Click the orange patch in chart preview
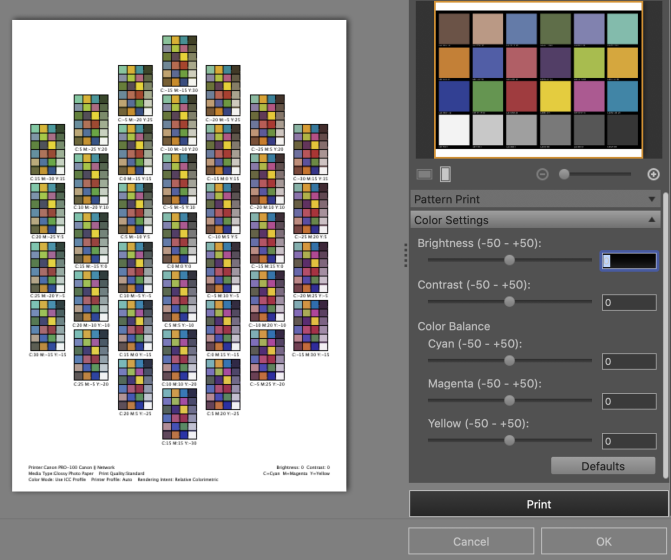The height and width of the screenshot is (560, 671). (x=454, y=62)
